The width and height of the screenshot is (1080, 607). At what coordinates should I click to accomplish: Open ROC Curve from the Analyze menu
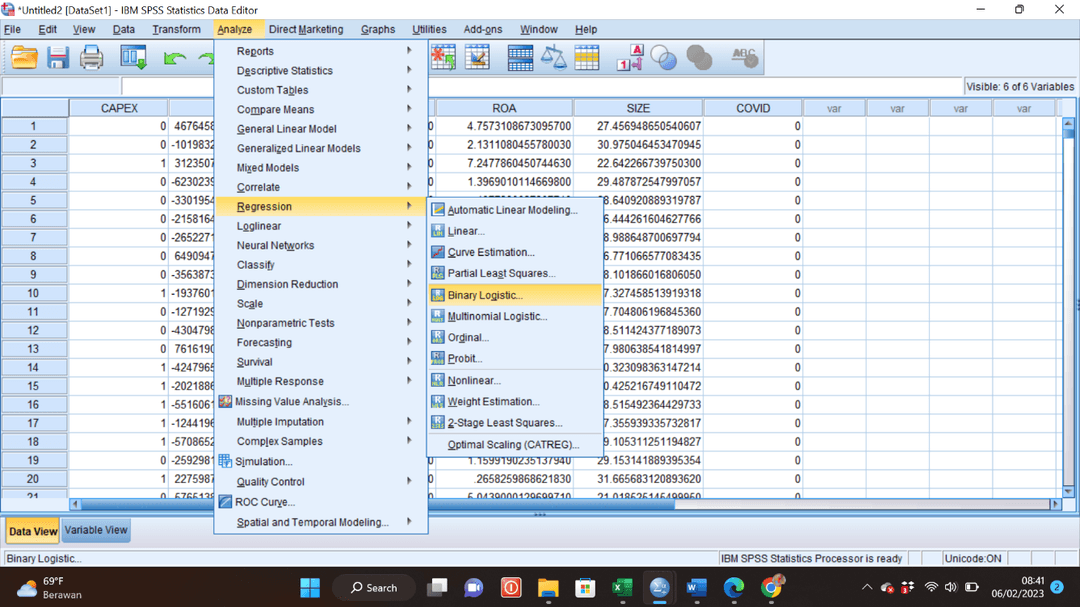point(264,502)
